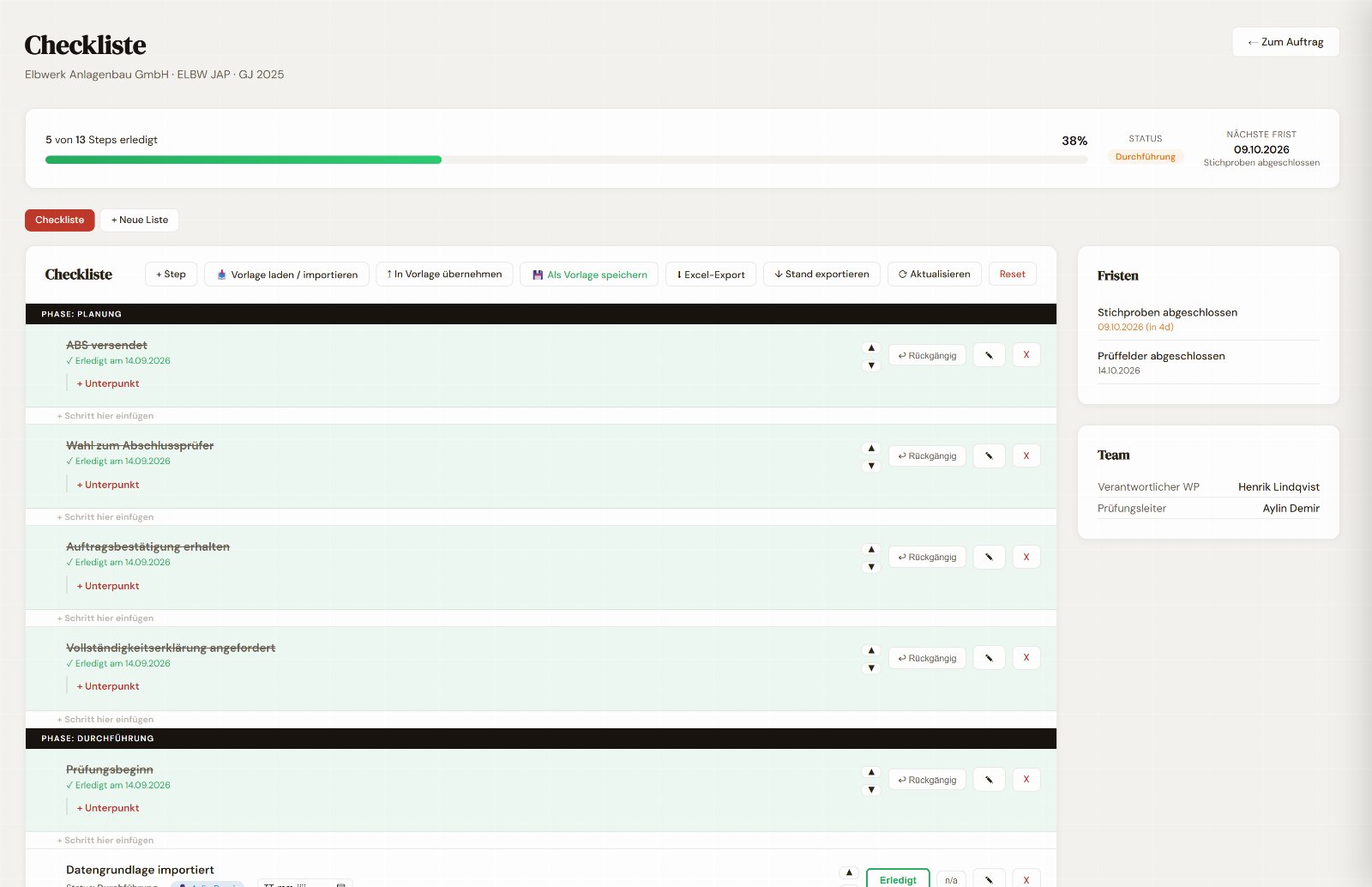Edit the Wahl zum Abschlussprüfer step
This screenshot has width=1372, height=887.
point(989,456)
